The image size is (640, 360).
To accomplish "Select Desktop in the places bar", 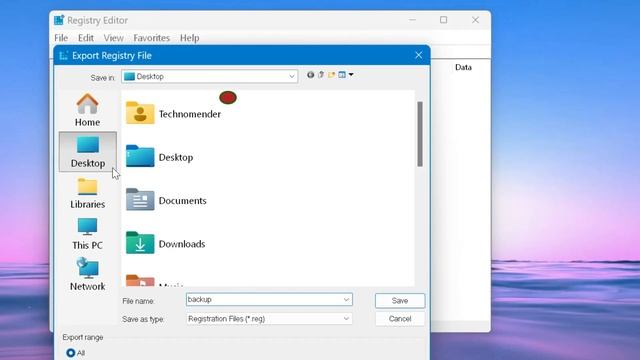I will (88, 151).
